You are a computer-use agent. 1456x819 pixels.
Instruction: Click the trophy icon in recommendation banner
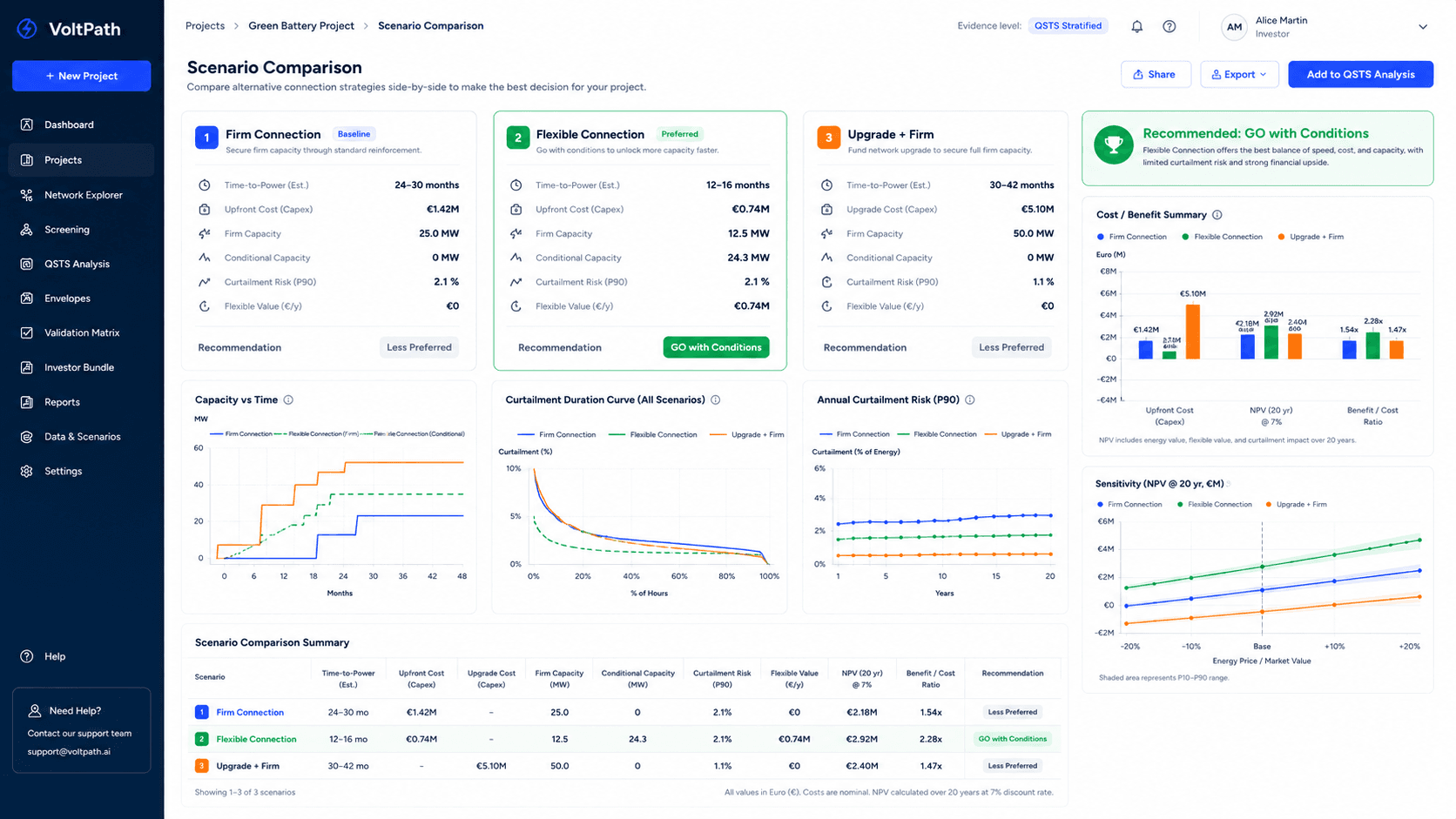click(1114, 144)
